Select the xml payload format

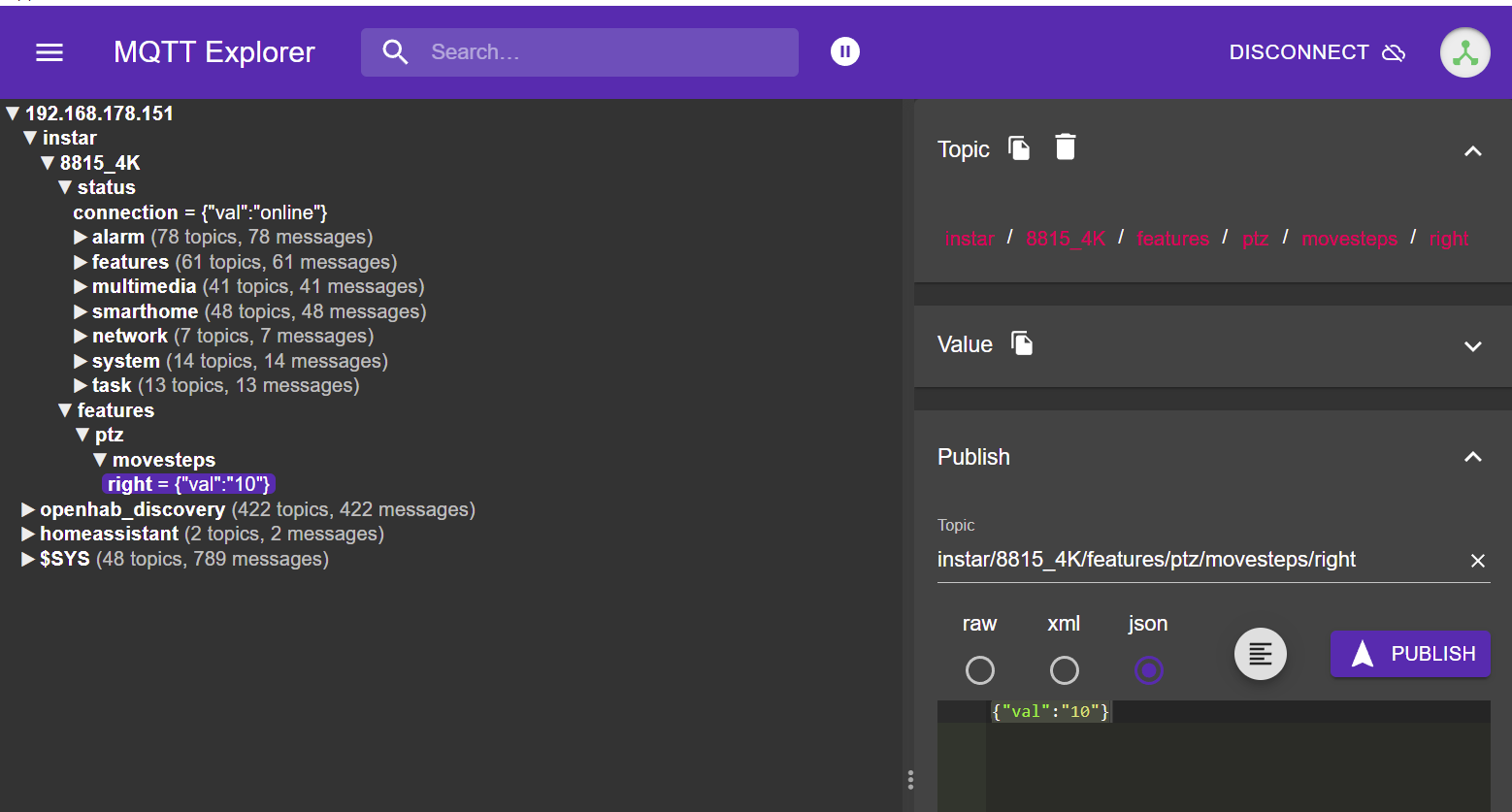pos(1064,670)
